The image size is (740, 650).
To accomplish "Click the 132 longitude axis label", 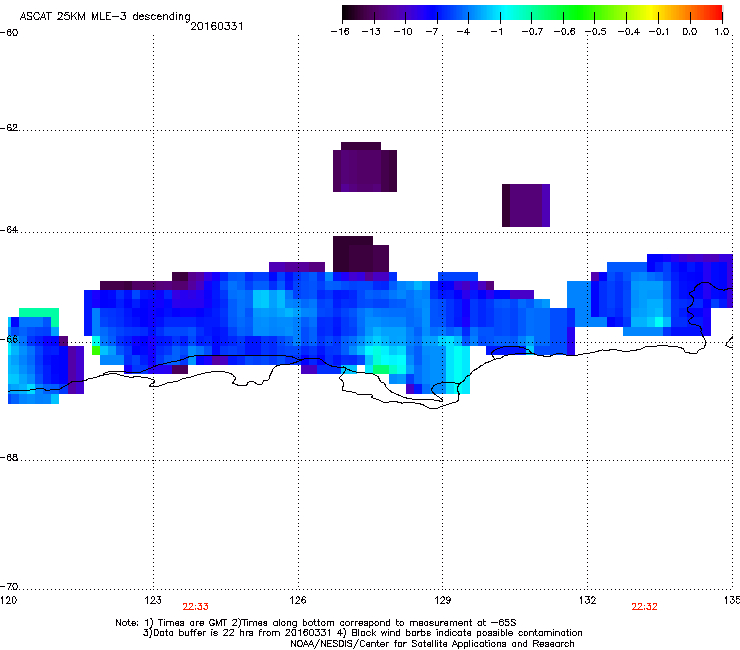I will tap(588, 600).
